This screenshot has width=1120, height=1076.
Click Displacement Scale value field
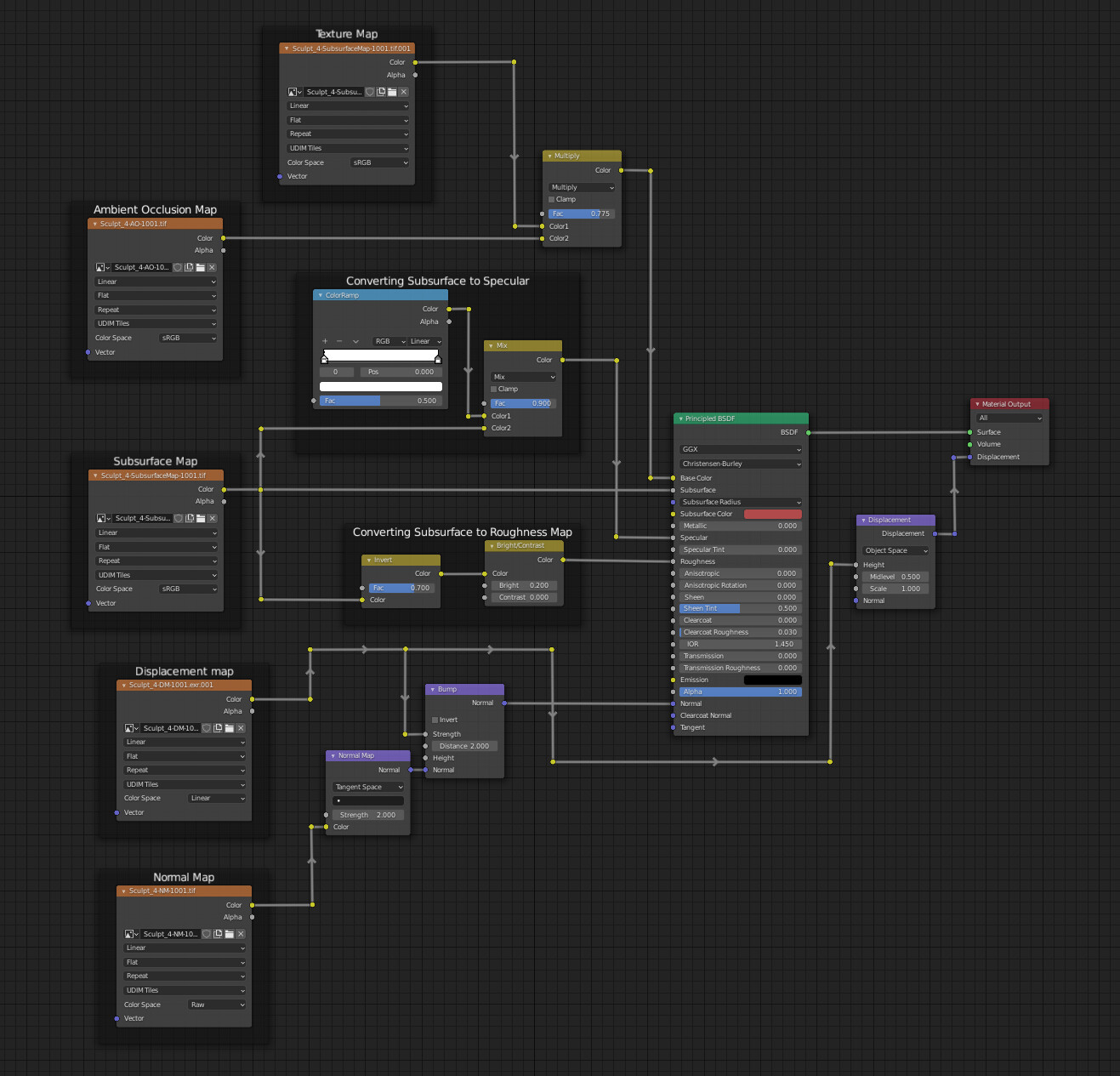coord(896,589)
